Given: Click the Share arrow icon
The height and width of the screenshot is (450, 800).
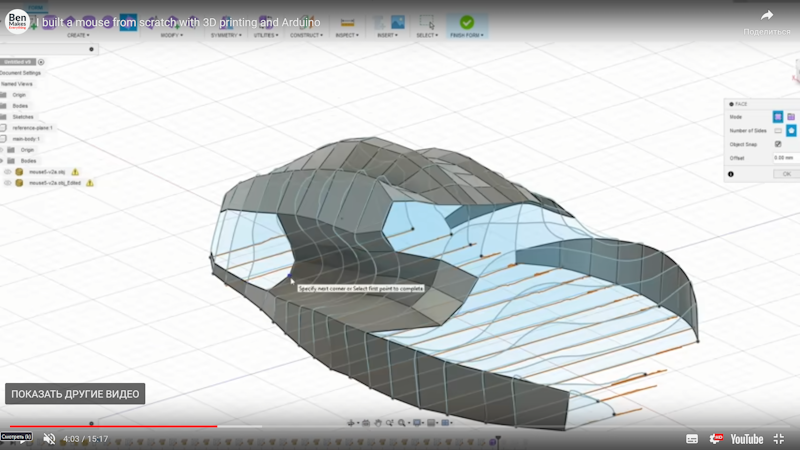Looking at the screenshot, I should tap(767, 15).
